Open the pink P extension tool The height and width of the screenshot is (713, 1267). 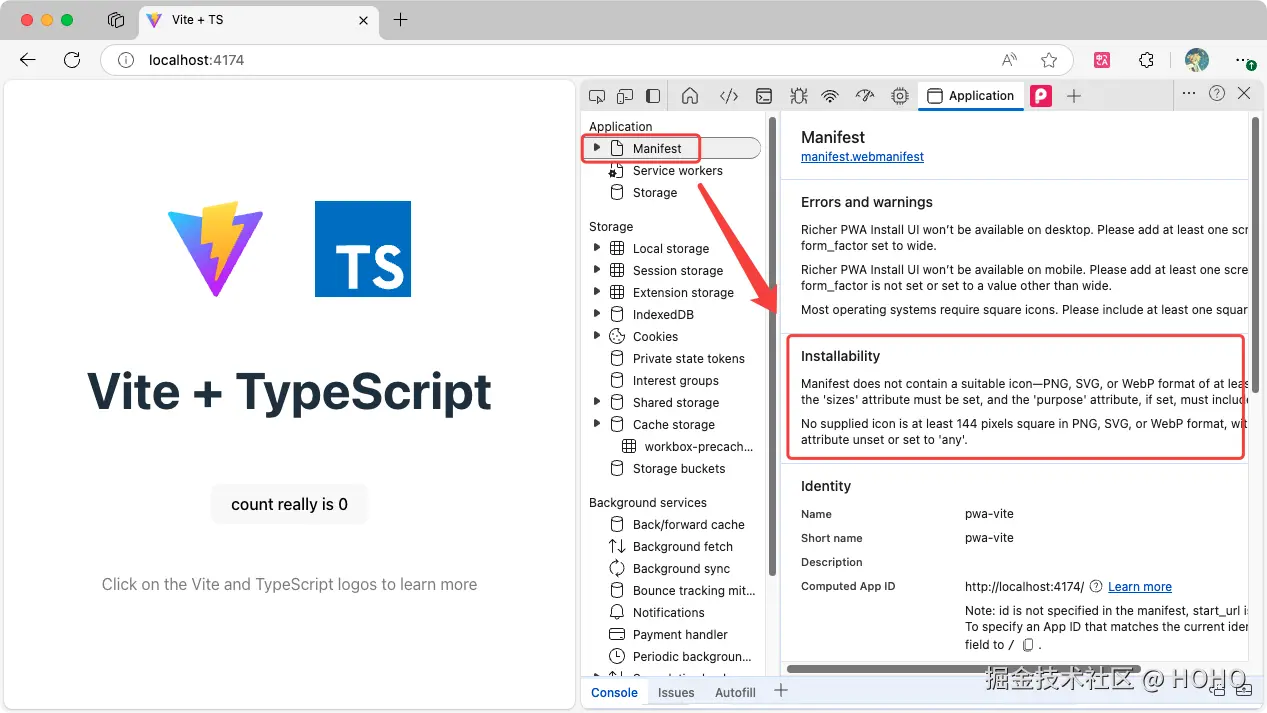coord(1041,96)
